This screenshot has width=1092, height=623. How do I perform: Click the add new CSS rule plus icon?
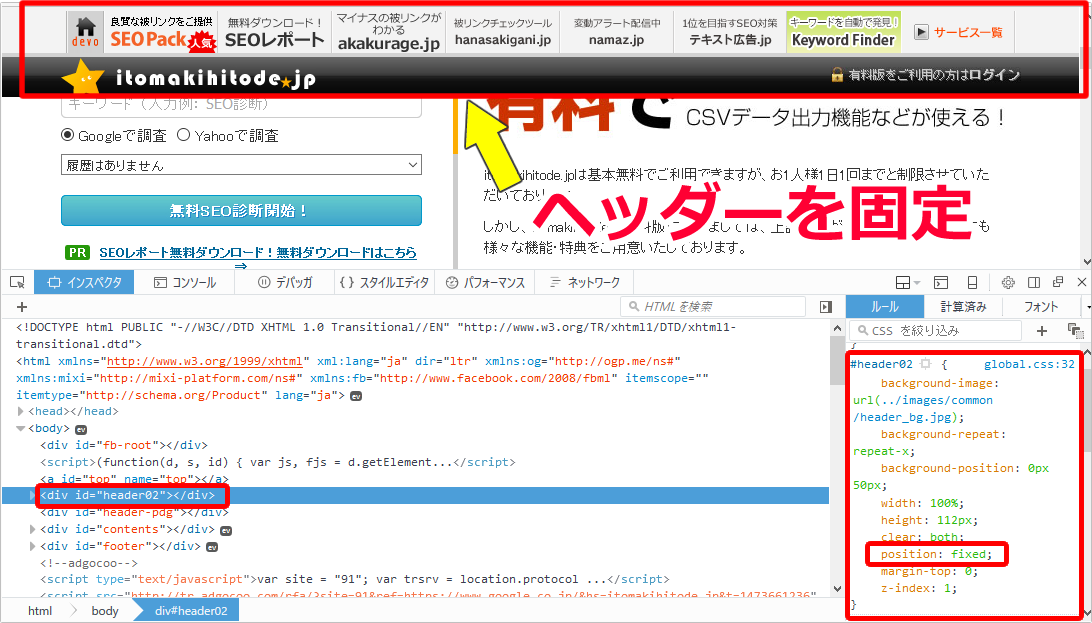click(x=1042, y=330)
